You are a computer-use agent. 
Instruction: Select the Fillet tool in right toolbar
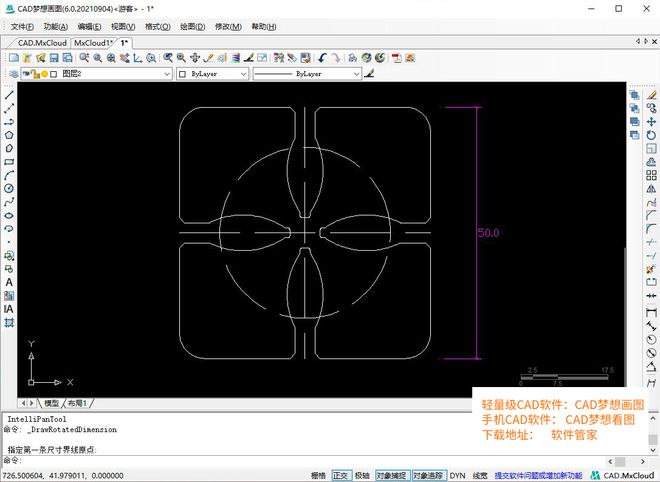tap(651, 229)
